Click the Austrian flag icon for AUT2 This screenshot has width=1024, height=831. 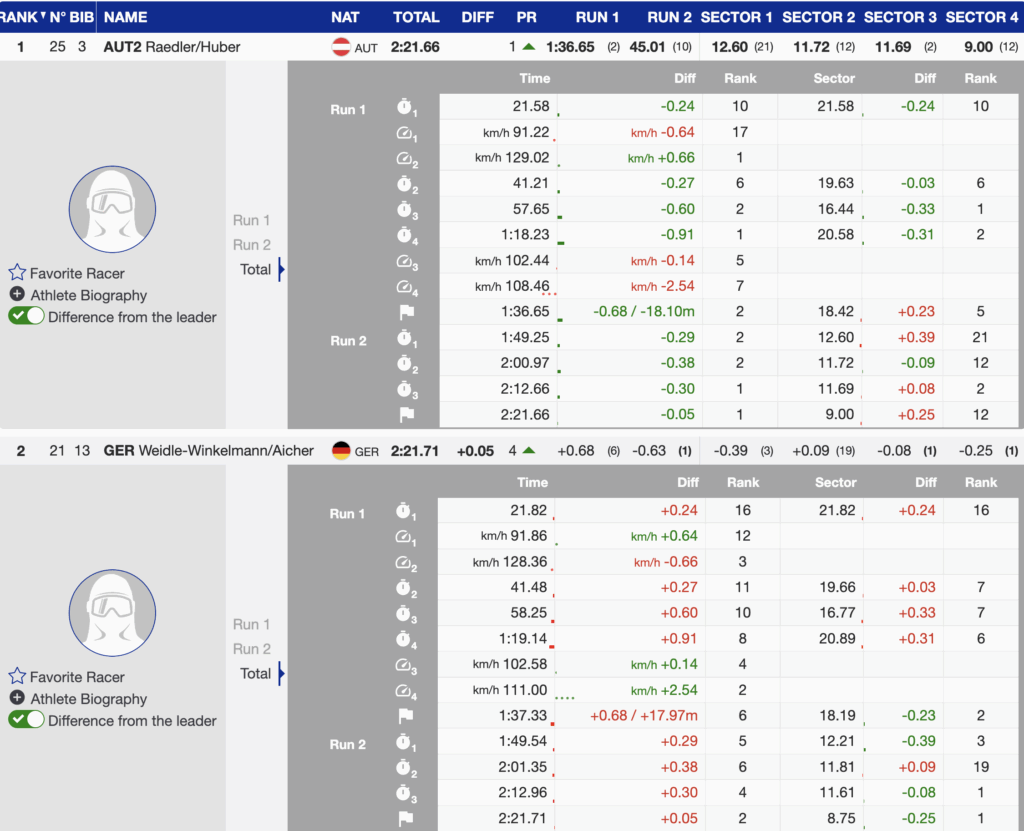[x=341, y=47]
